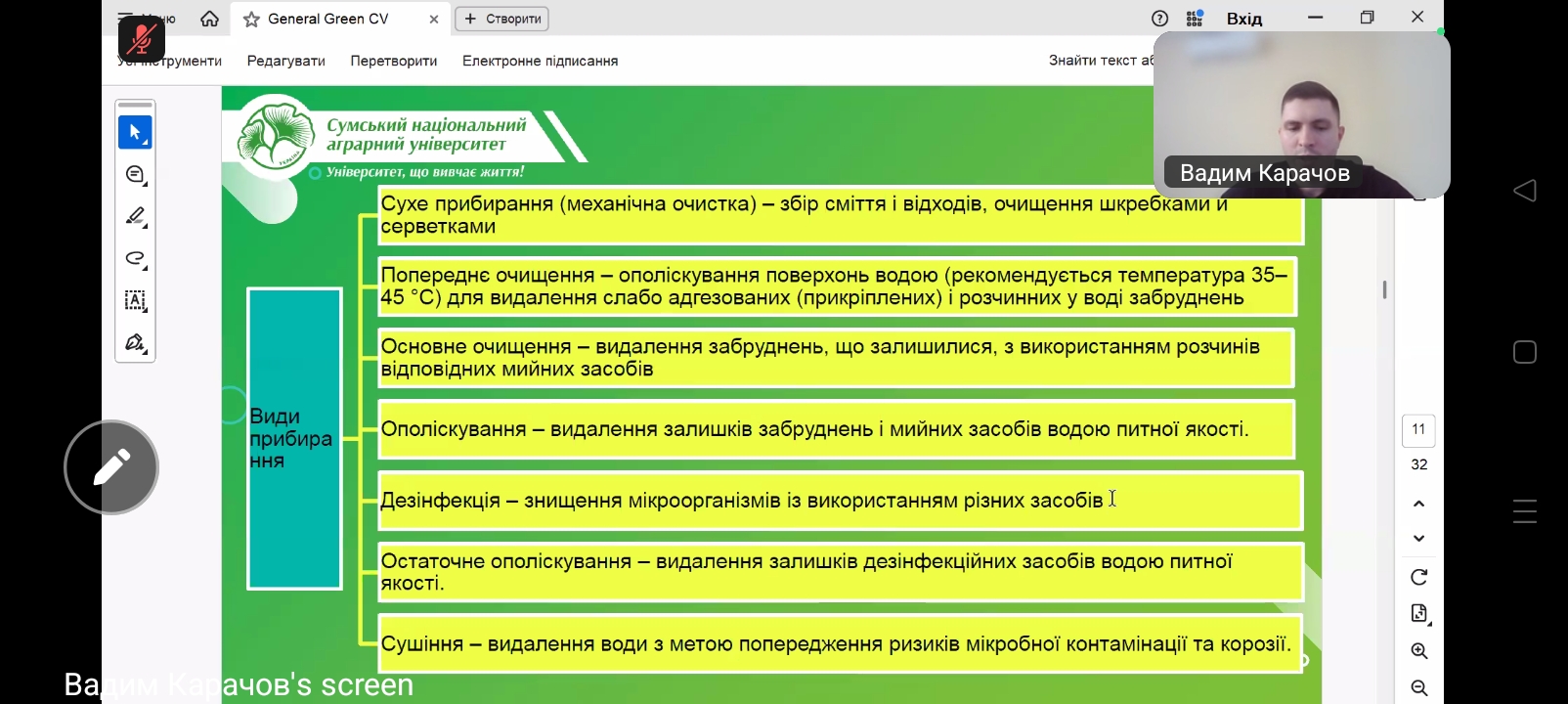
Task: Click the rotate page icon
Action: coord(1419,577)
